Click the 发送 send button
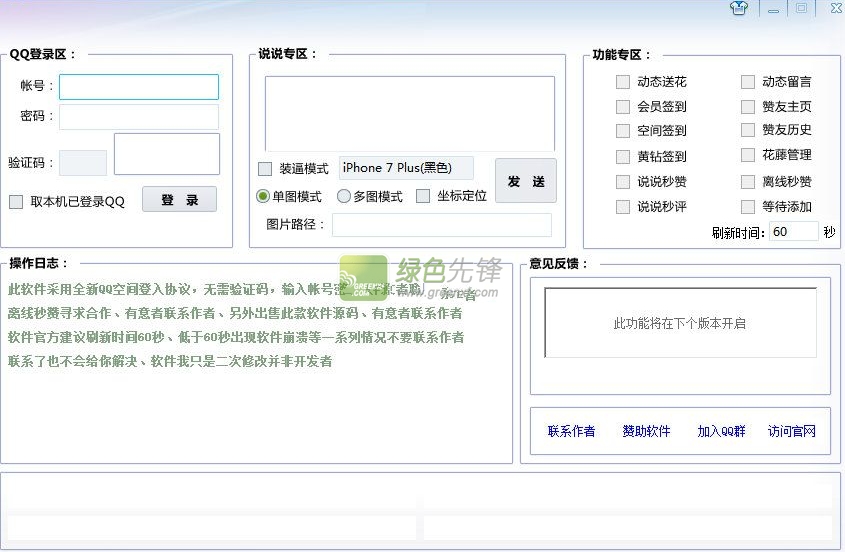Screen dimensions: 845x552 [x=525, y=181]
